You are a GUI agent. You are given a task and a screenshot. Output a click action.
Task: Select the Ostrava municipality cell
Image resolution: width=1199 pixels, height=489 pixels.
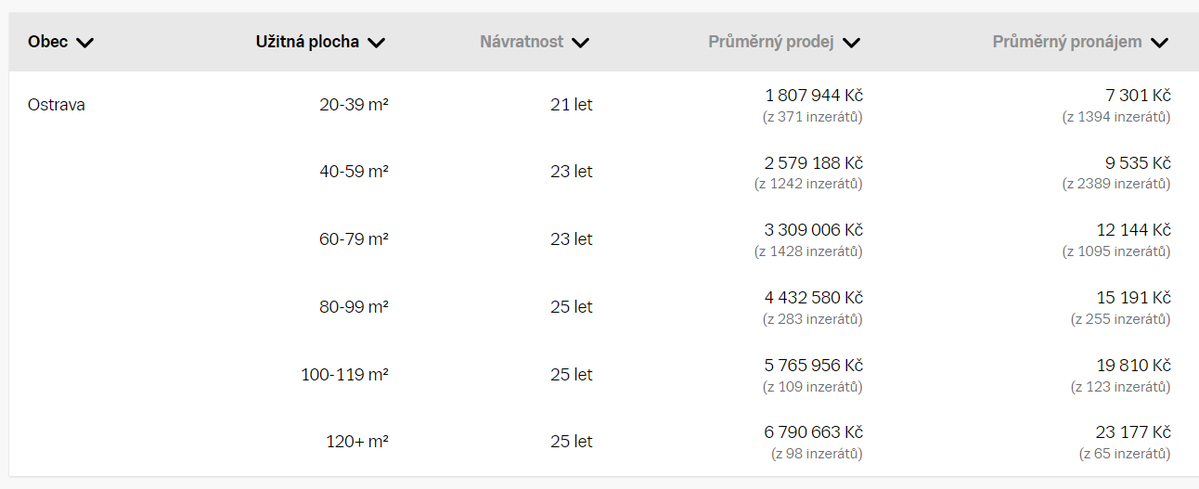click(56, 104)
